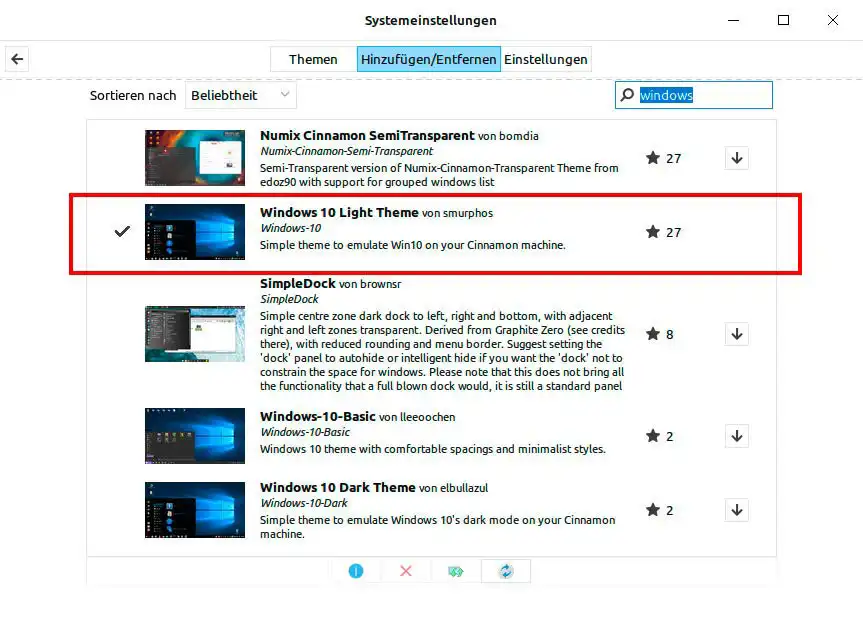
Task: Click the blue info button at bottom
Action: click(356, 571)
